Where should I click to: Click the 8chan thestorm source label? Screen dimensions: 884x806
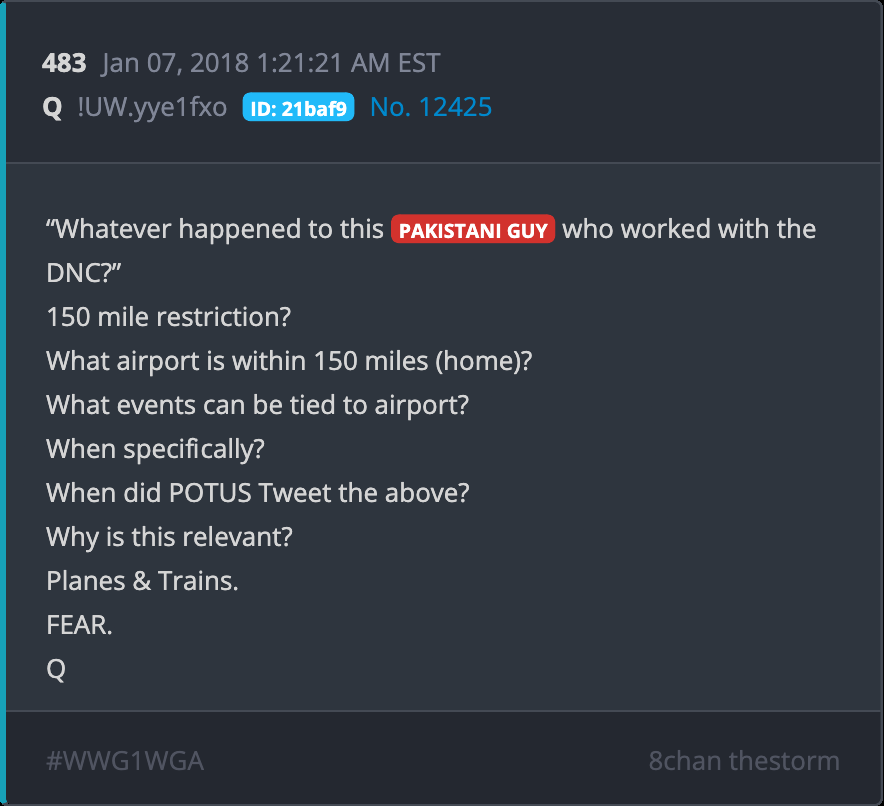(x=744, y=760)
